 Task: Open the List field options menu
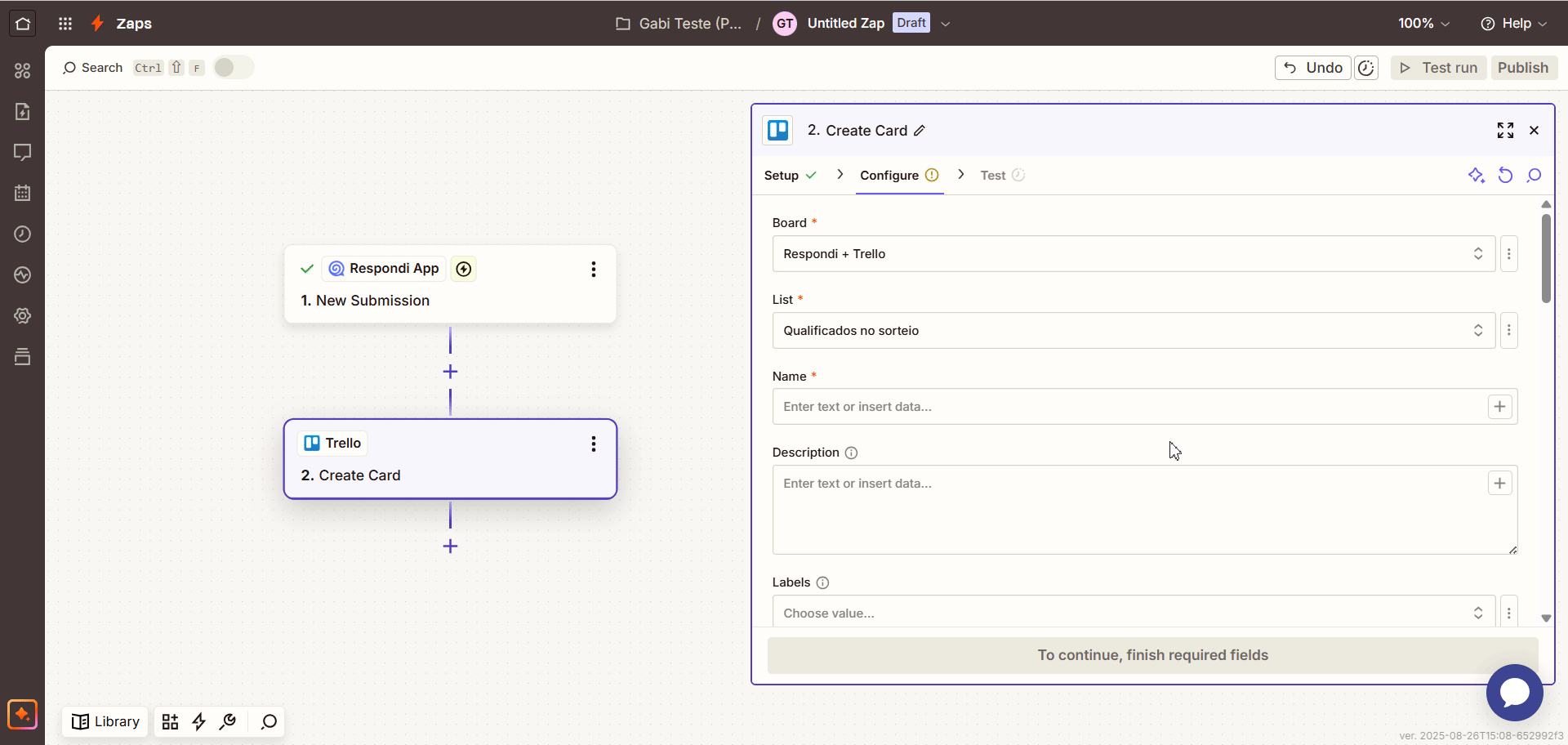[x=1509, y=331]
